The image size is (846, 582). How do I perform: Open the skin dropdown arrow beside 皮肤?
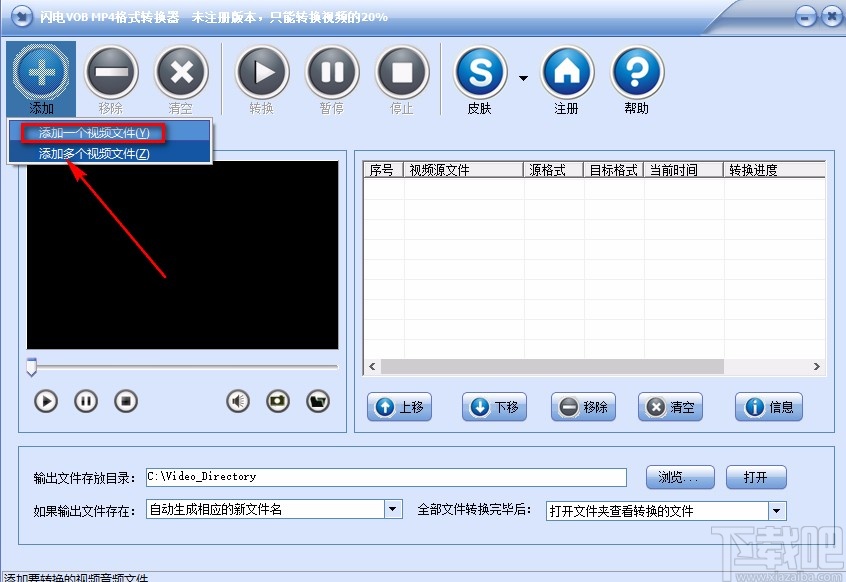coord(523,77)
